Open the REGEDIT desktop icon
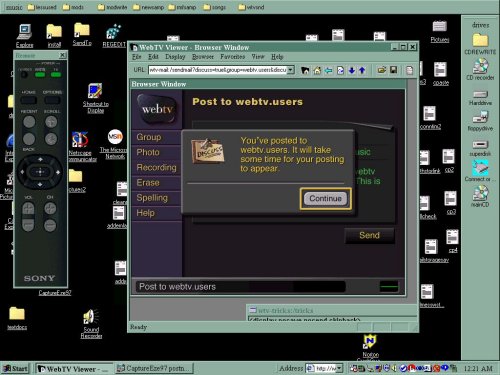Viewport: 500px width, 375px height. [114, 36]
